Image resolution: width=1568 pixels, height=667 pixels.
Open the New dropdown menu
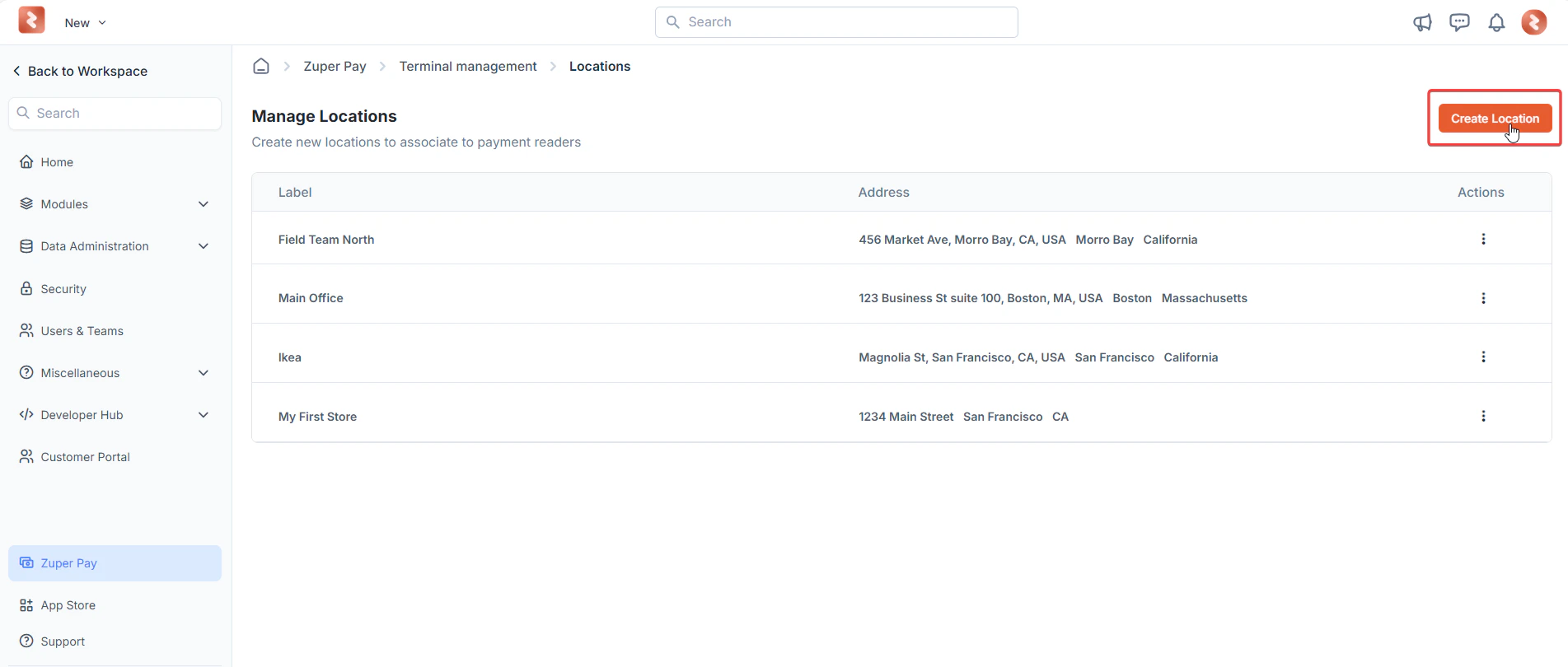tap(86, 23)
